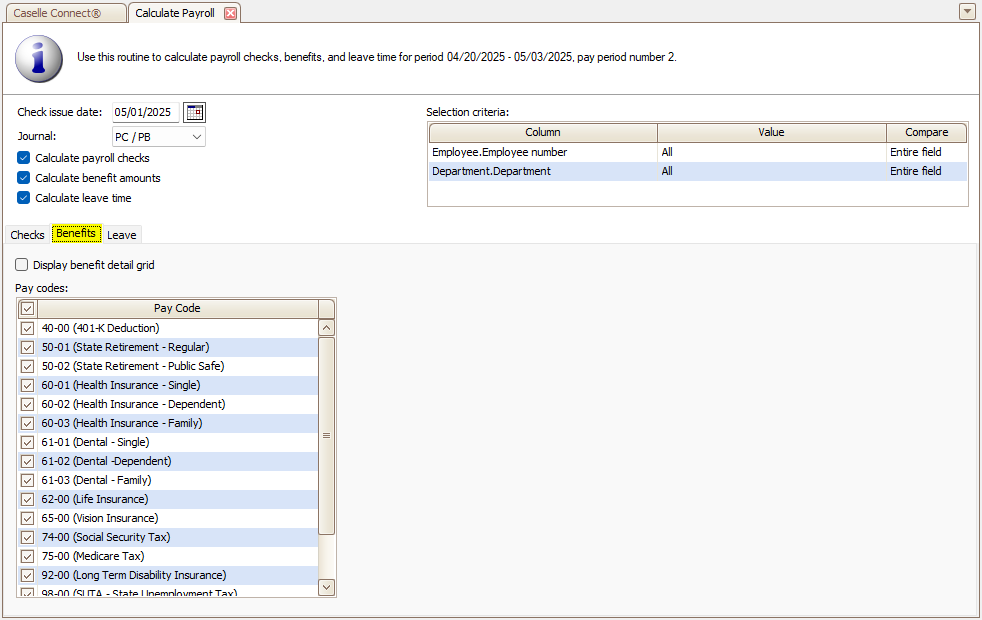Select 62-00 (Life Insurance) row text
The height and width of the screenshot is (620, 982).
point(95,499)
